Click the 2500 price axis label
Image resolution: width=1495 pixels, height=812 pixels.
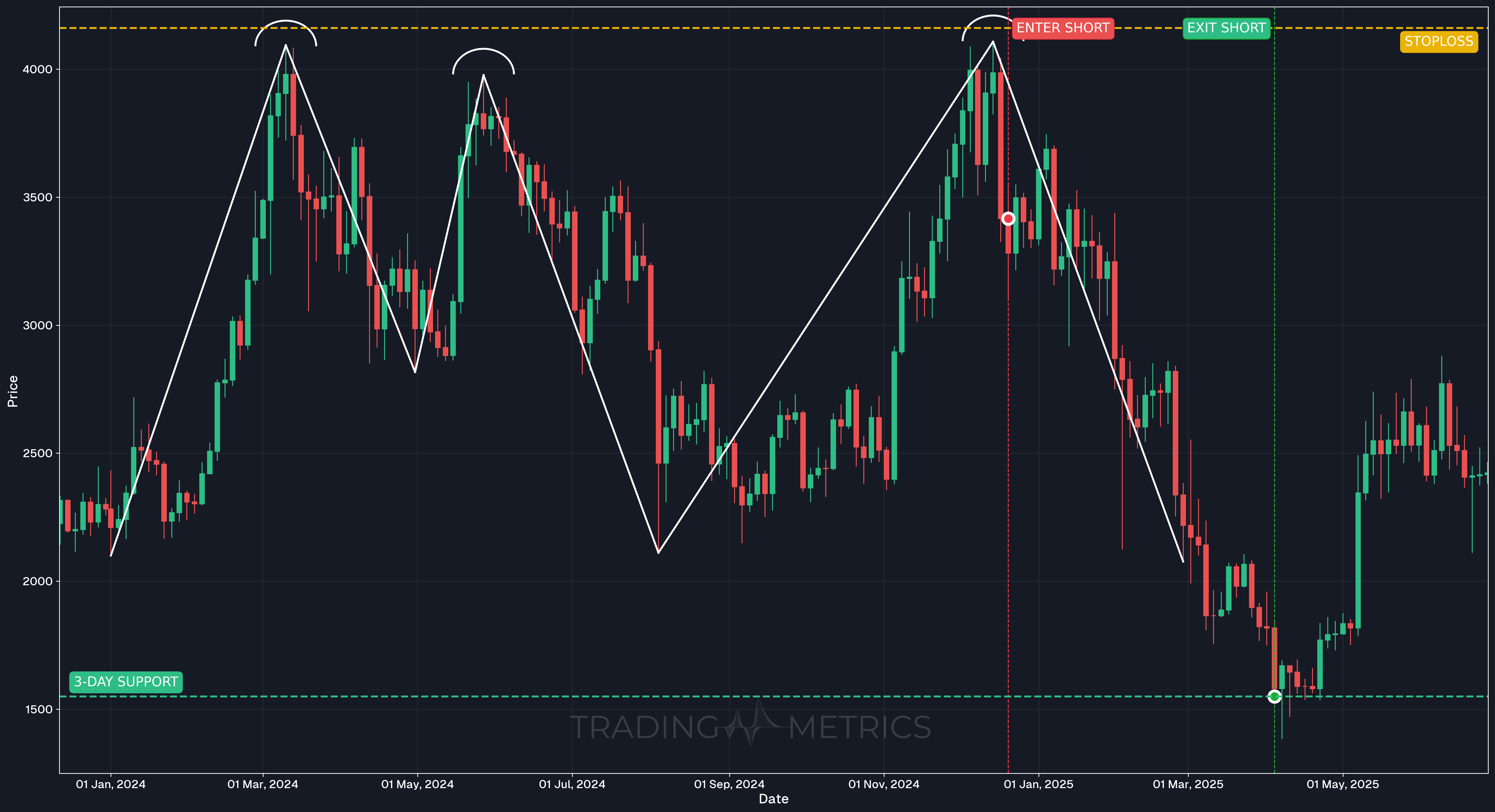(x=37, y=453)
